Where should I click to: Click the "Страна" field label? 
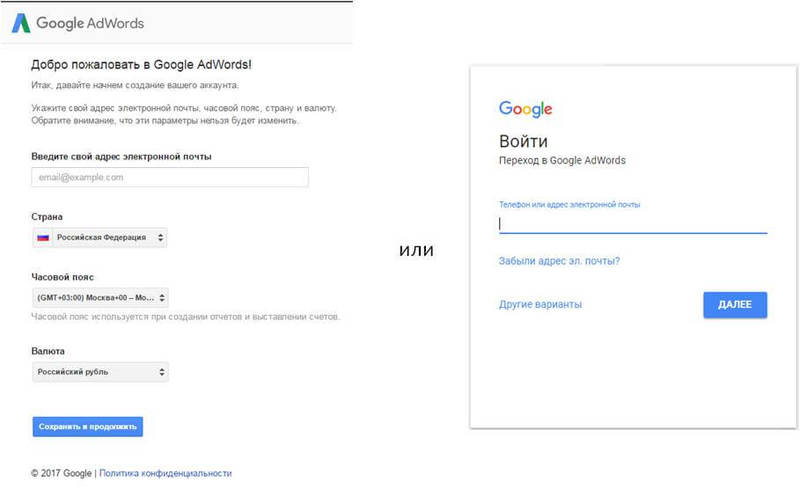[x=47, y=216]
